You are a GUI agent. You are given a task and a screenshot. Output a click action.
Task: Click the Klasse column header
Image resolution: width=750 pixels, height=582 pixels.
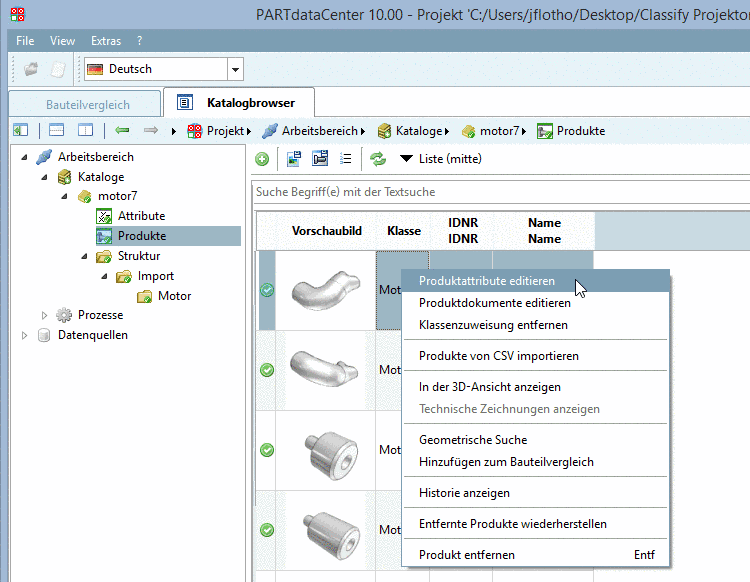(x=404, y=231)
